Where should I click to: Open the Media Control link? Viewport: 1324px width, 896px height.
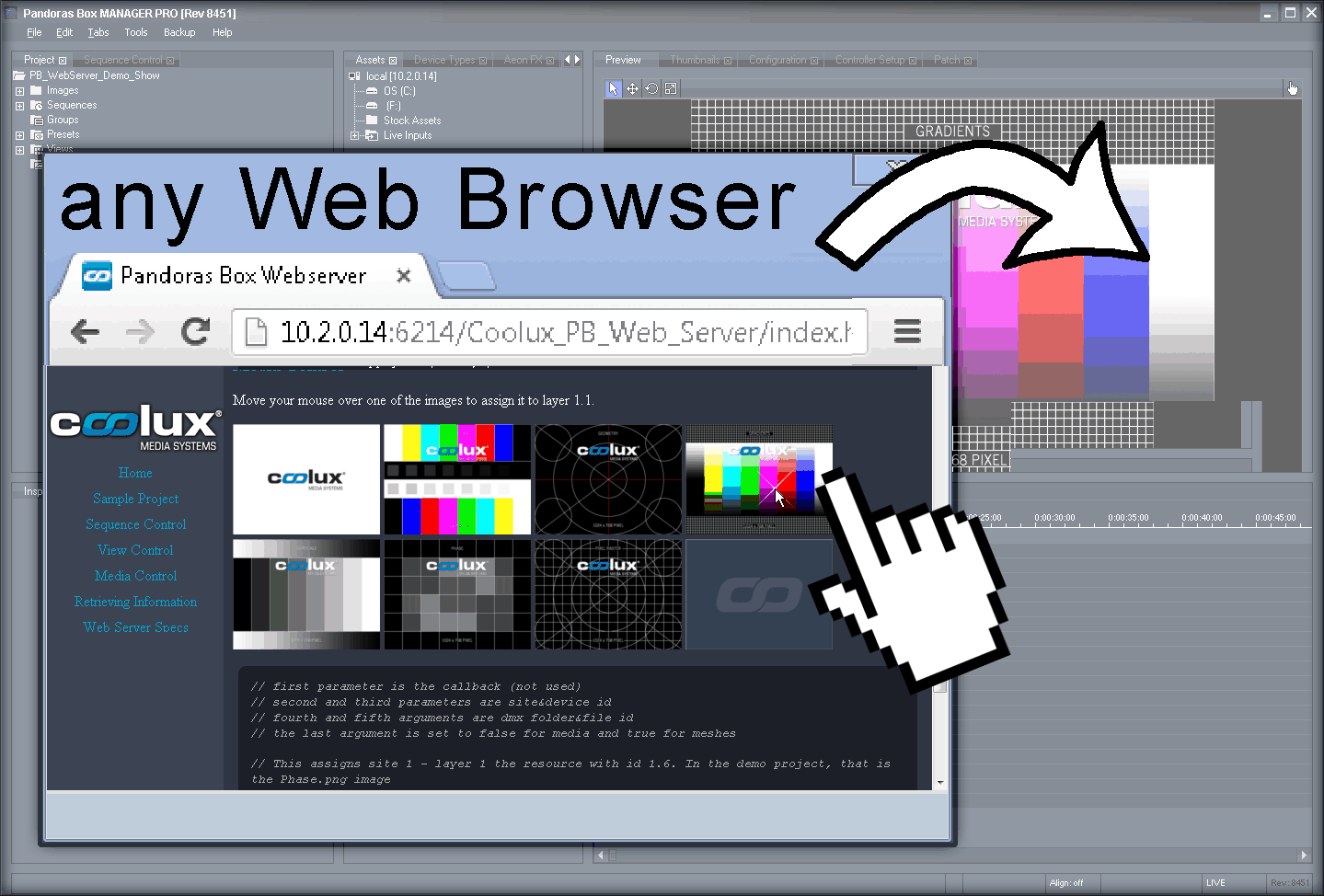tap(135, 576)
